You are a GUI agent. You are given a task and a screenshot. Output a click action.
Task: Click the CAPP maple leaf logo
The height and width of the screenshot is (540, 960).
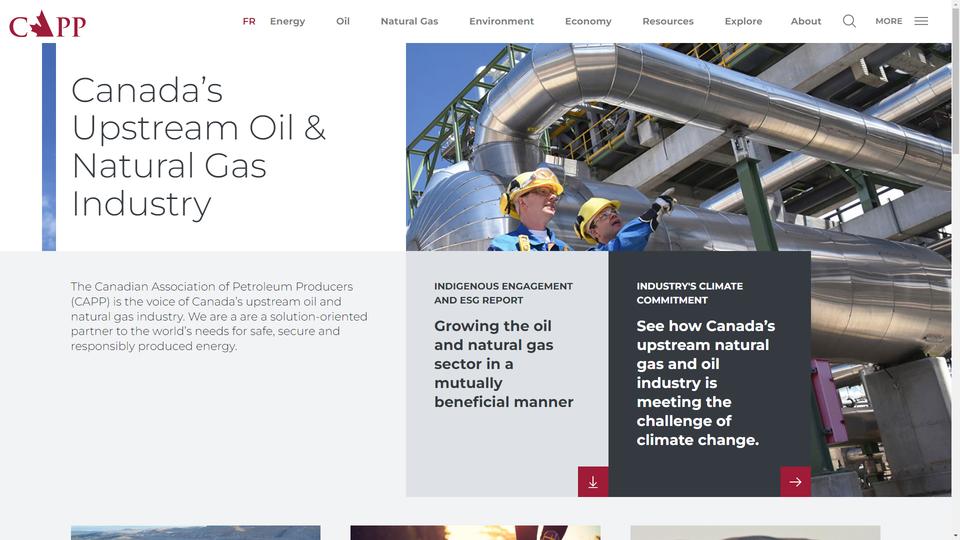[x=47, y=24]
